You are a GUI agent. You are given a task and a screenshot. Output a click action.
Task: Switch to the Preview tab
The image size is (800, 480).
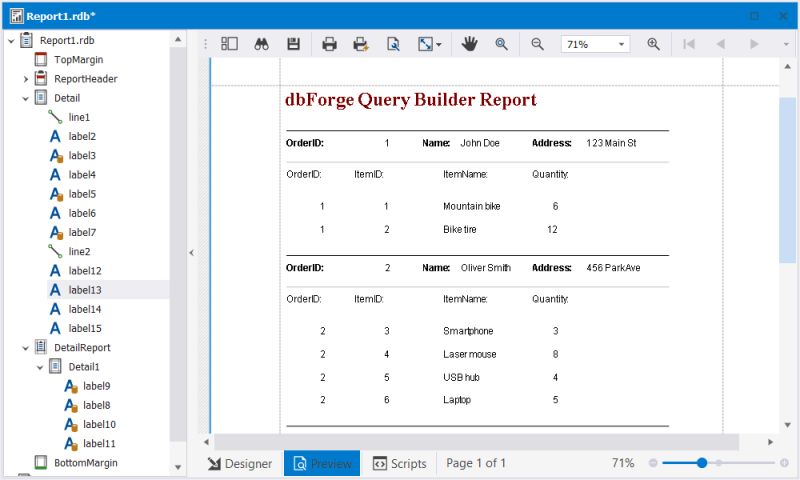(322, 463)
